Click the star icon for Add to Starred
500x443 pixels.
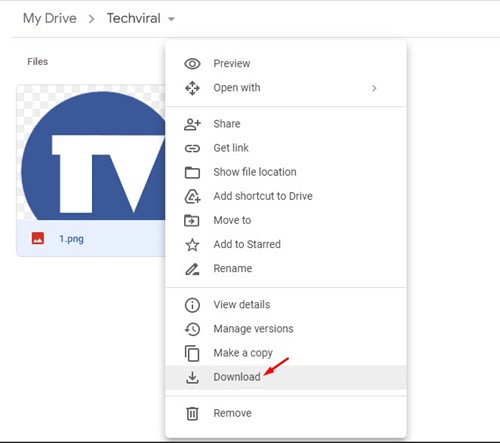click(192, 245)
